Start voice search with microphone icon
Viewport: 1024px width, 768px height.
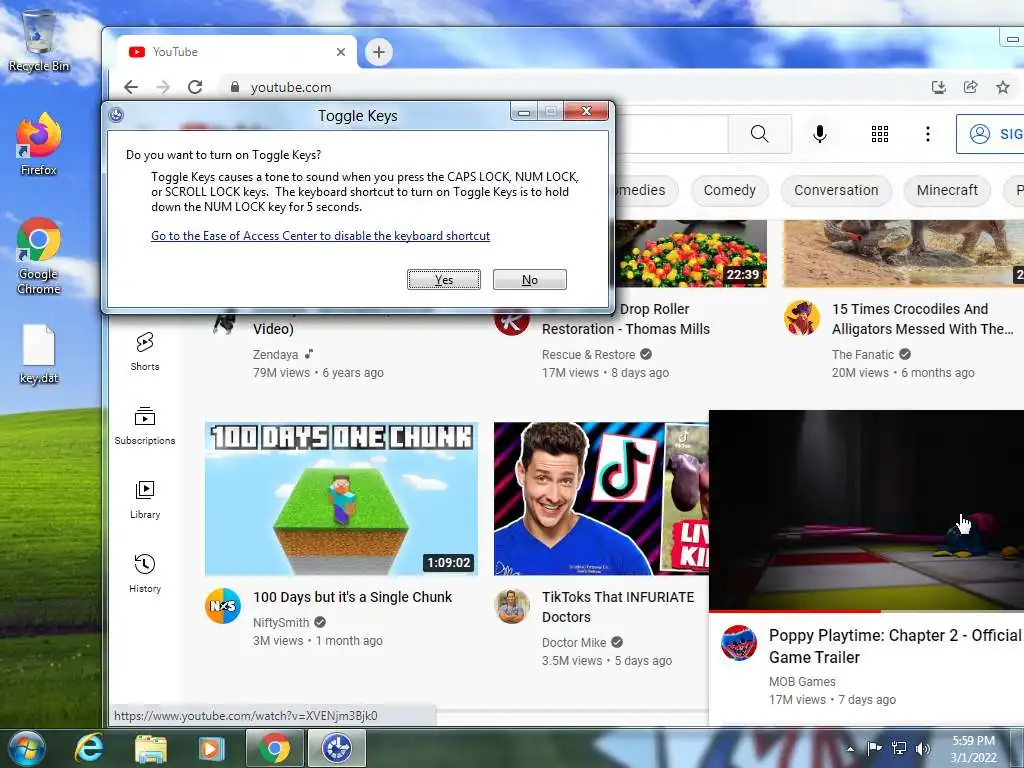(x=820, y=134)
